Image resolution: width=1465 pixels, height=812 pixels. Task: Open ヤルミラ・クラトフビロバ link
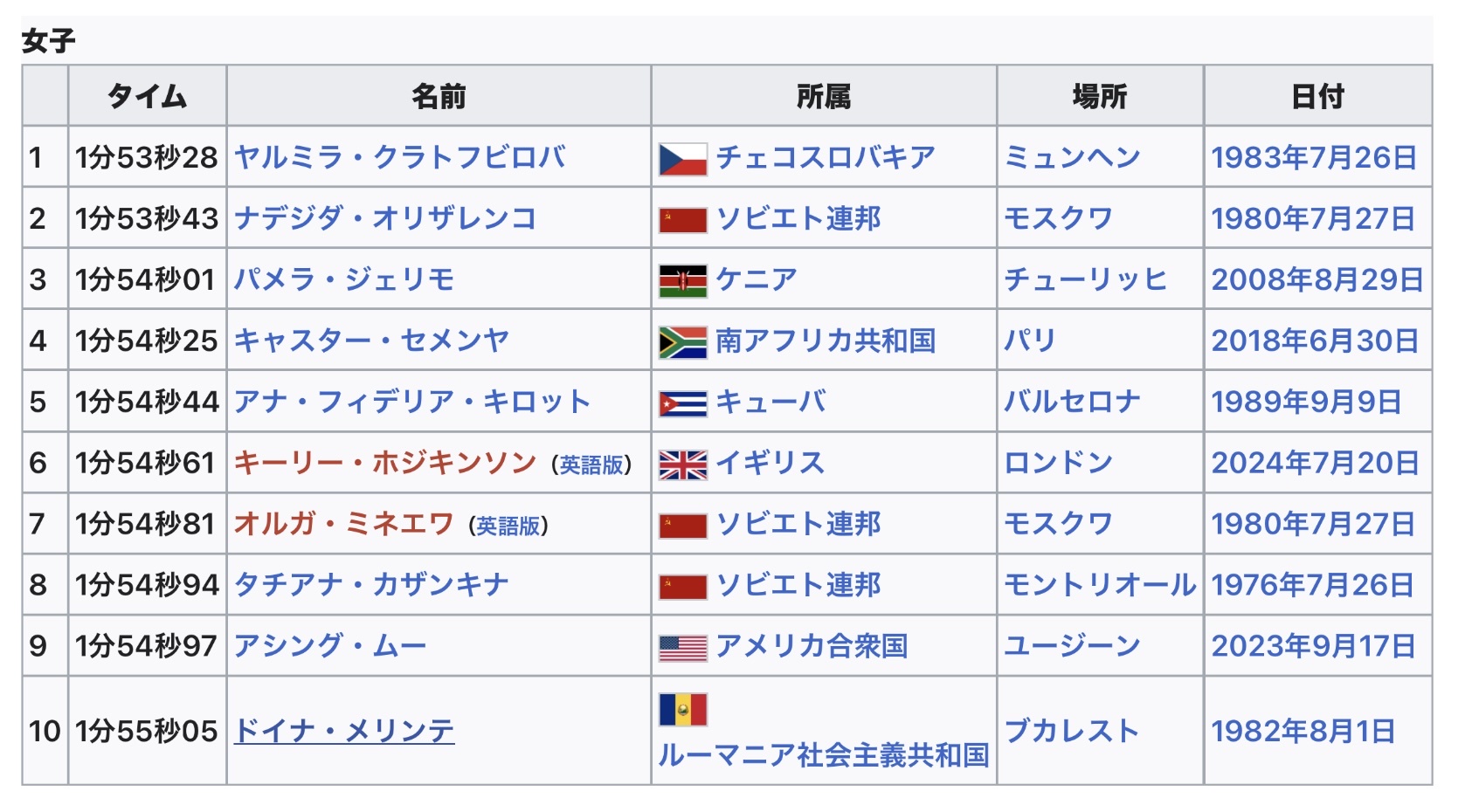pos(400,157)
